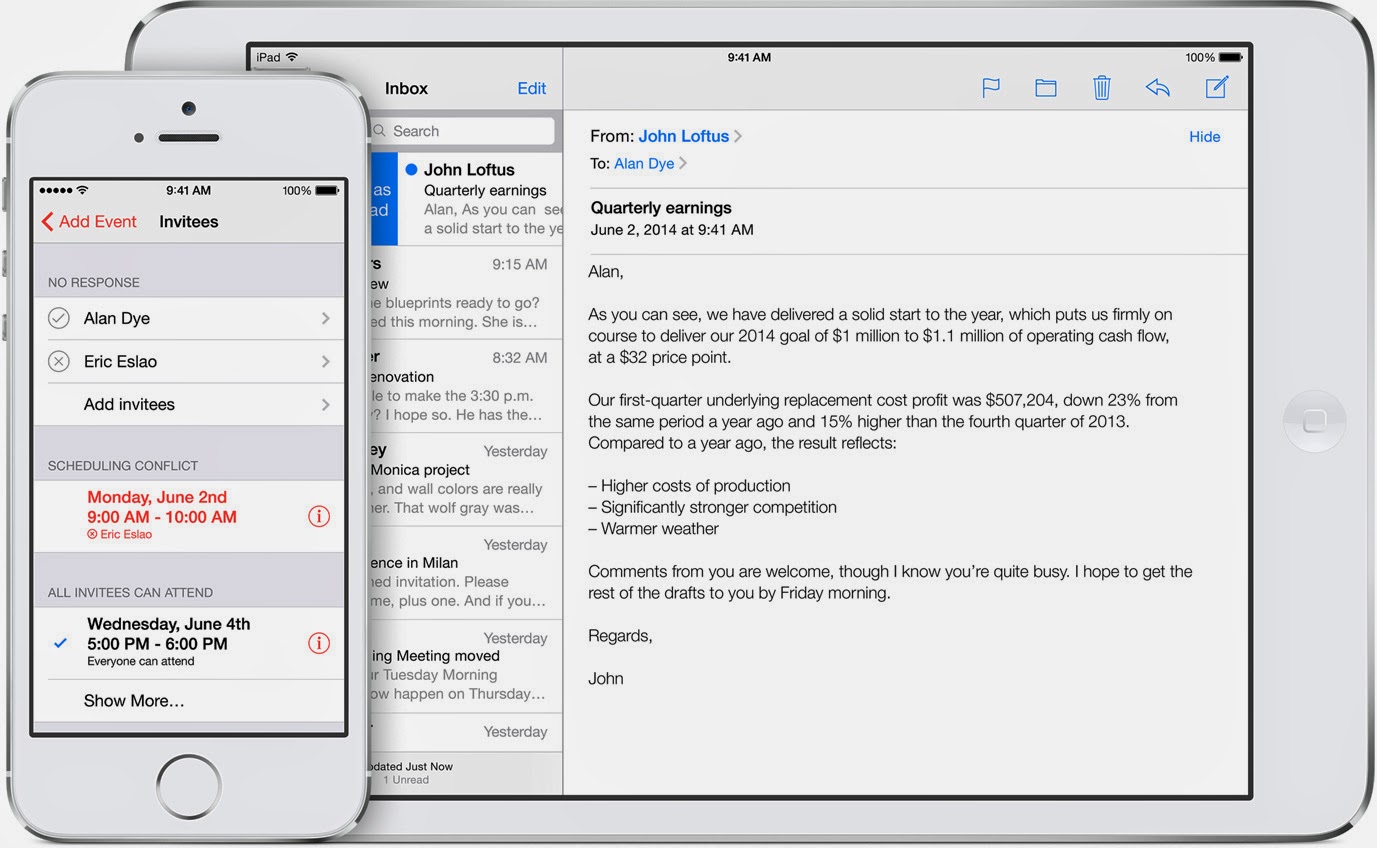The width and height of the screenshot is (1377, 848).
Task: Tap the Everyone can attend note
Action: click(x=141, y=661)
